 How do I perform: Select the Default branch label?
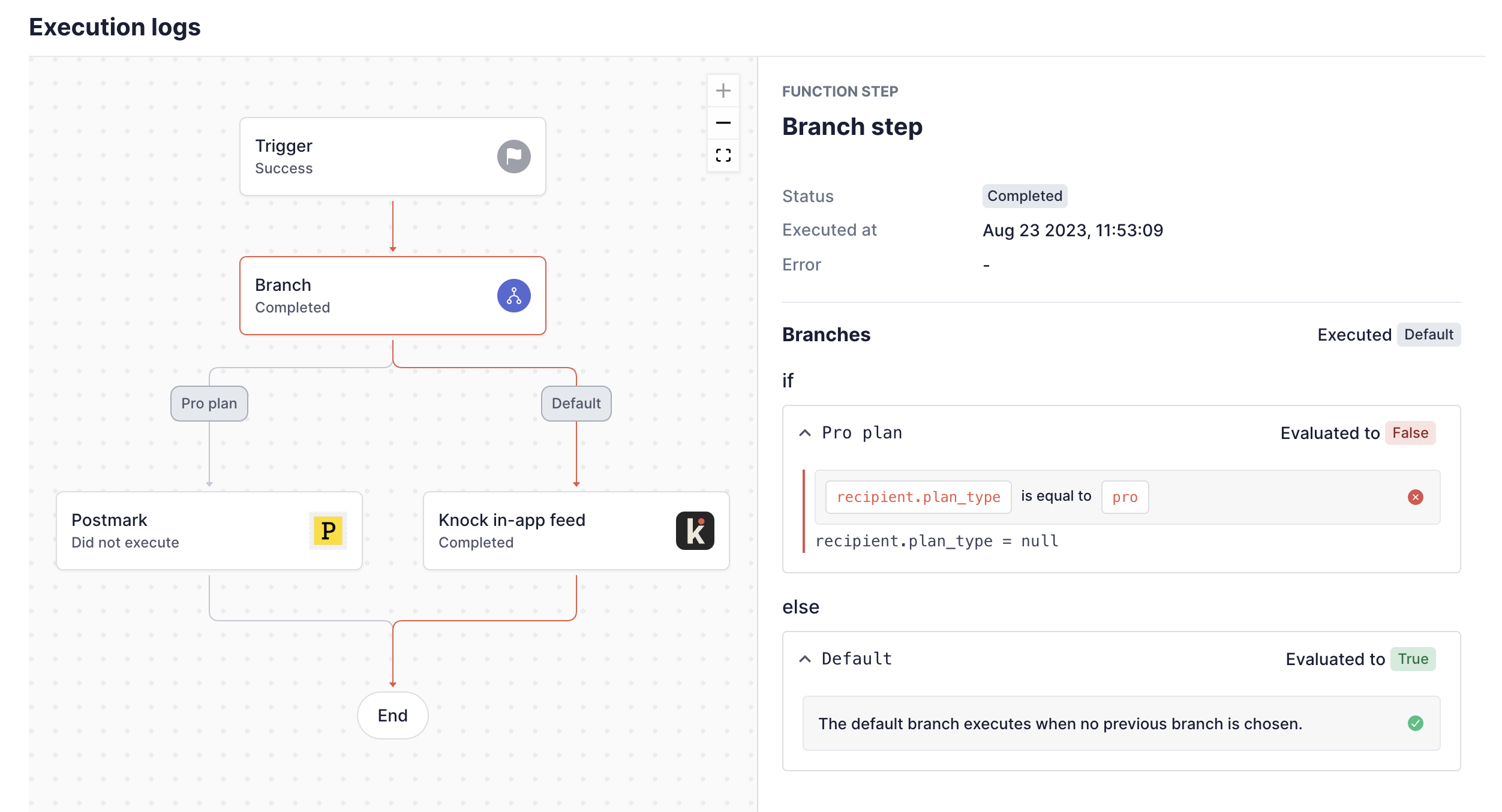pos(576,403)
